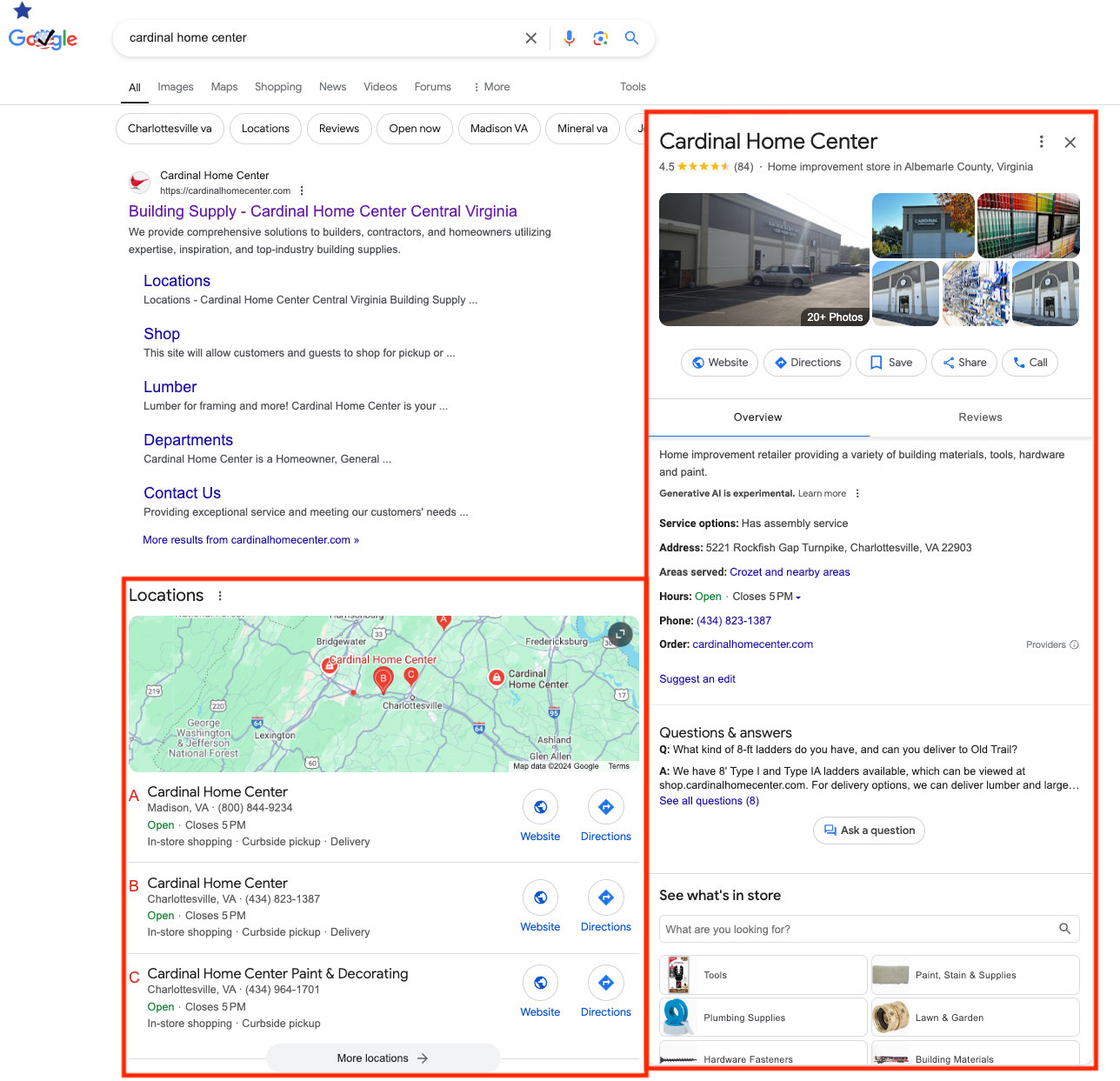
Task: Click Directions button in knowledge panel
Action: coord(807,363)
